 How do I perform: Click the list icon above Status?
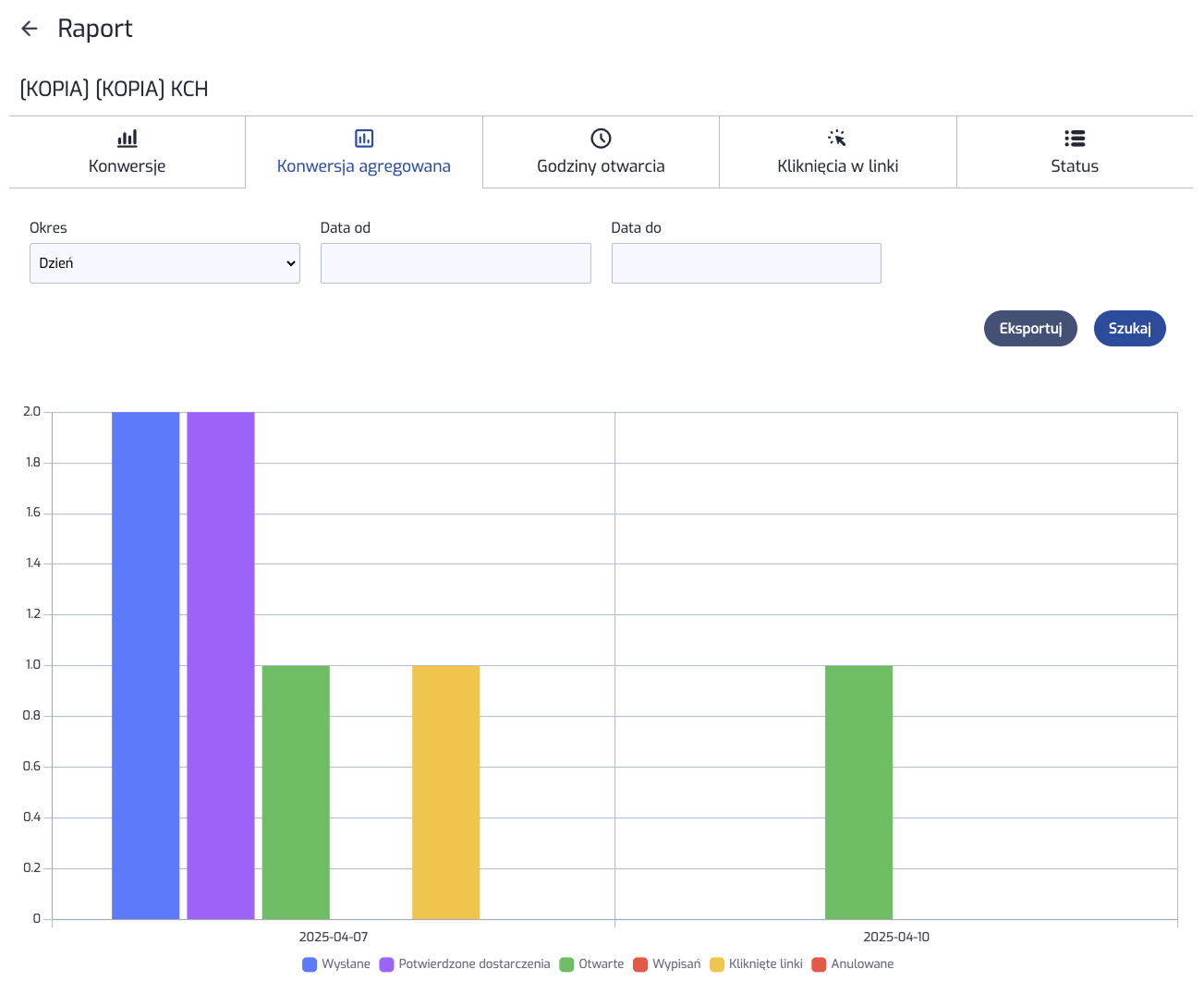click(1075, 139)
